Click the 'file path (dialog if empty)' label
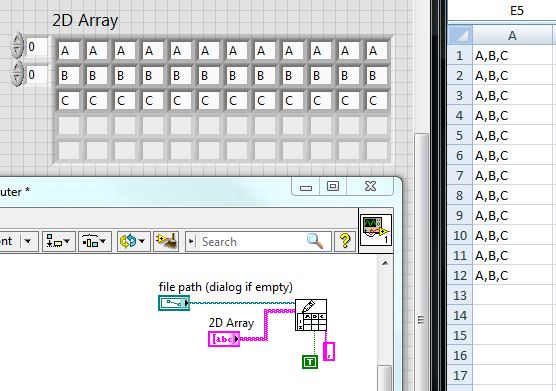Screen dimensions: 556x391 226,287
